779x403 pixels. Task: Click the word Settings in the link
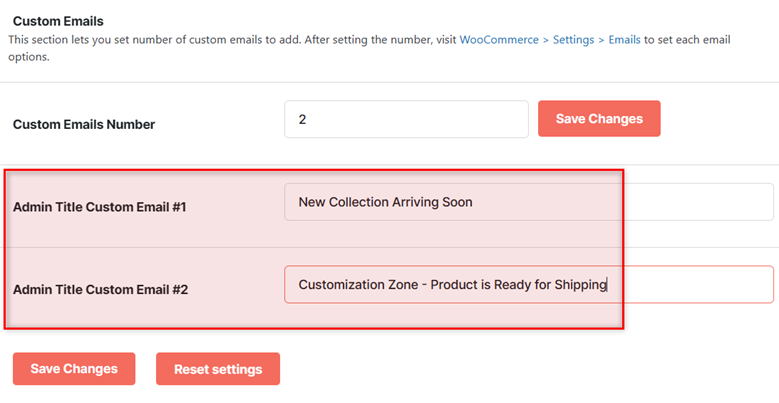coord(573,40)
